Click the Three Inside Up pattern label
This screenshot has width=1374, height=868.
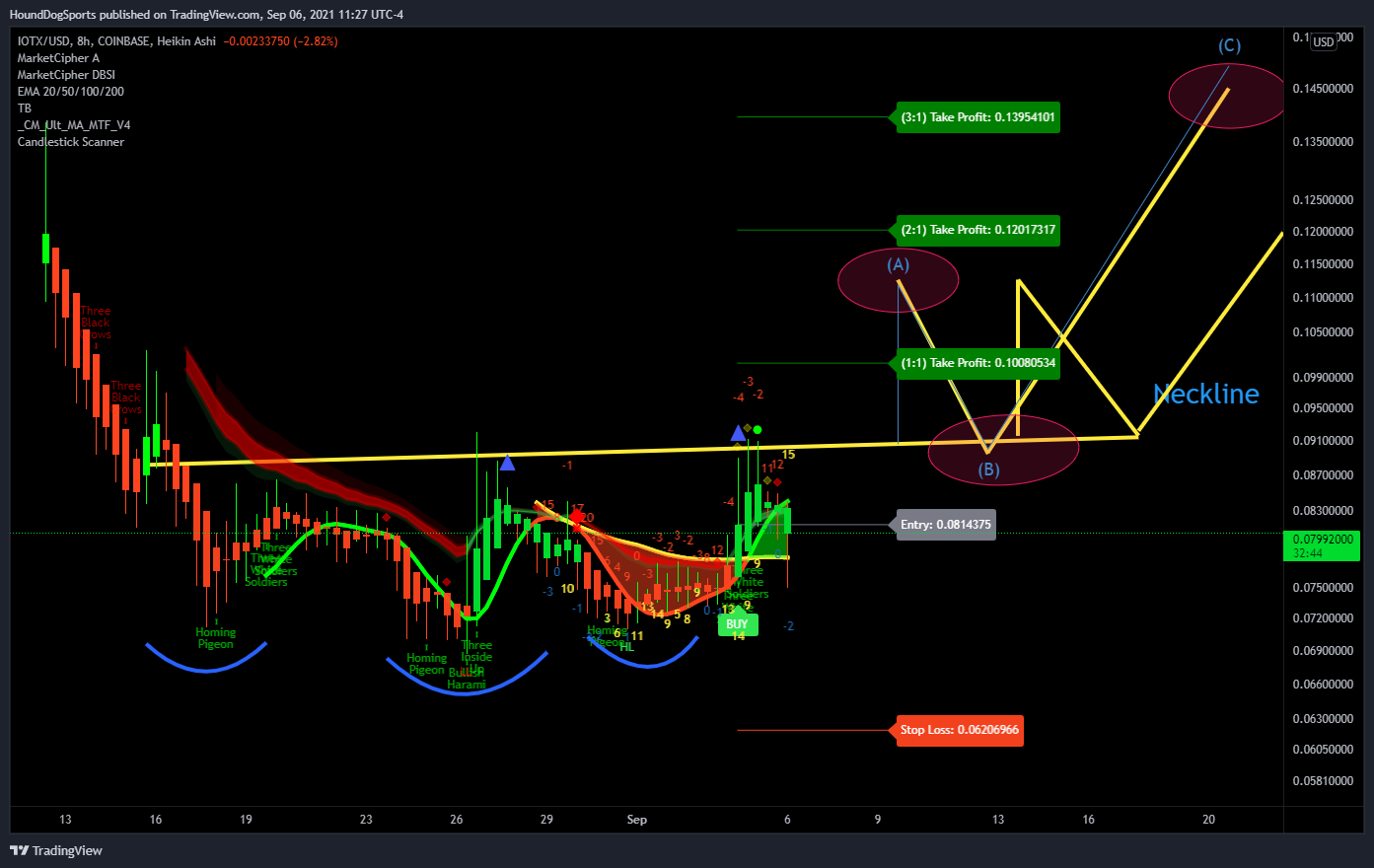(476, 657)
